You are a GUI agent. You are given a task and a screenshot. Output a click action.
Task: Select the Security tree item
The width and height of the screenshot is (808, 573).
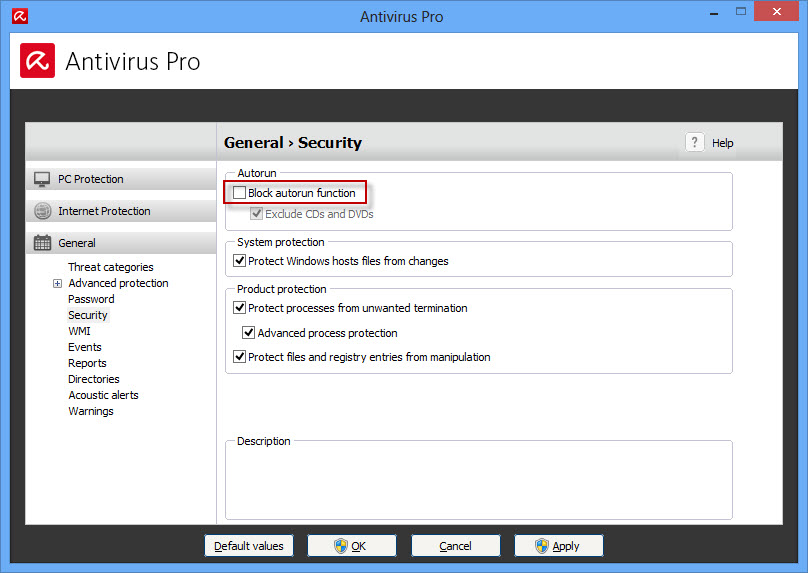point(88,315)
